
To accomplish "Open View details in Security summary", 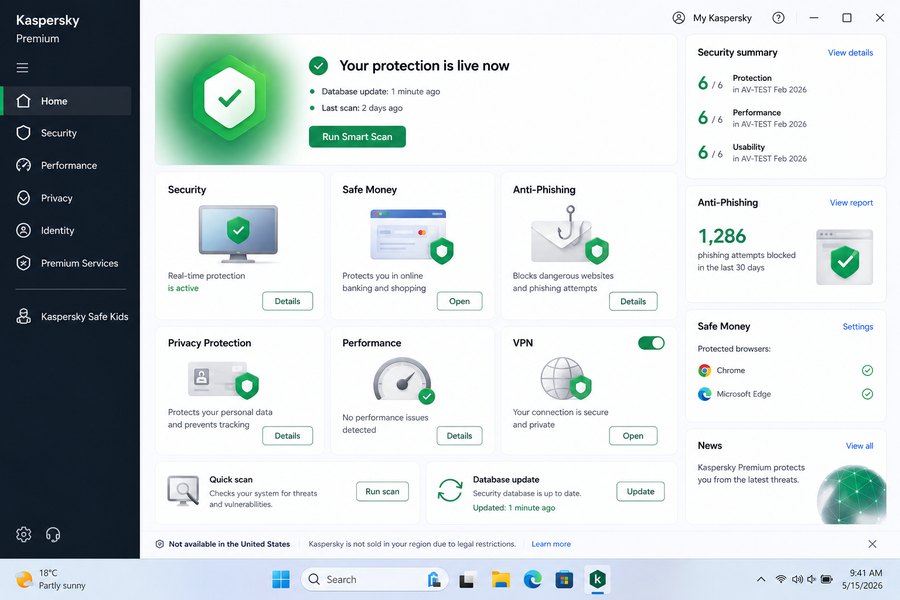I will point(850,52).
